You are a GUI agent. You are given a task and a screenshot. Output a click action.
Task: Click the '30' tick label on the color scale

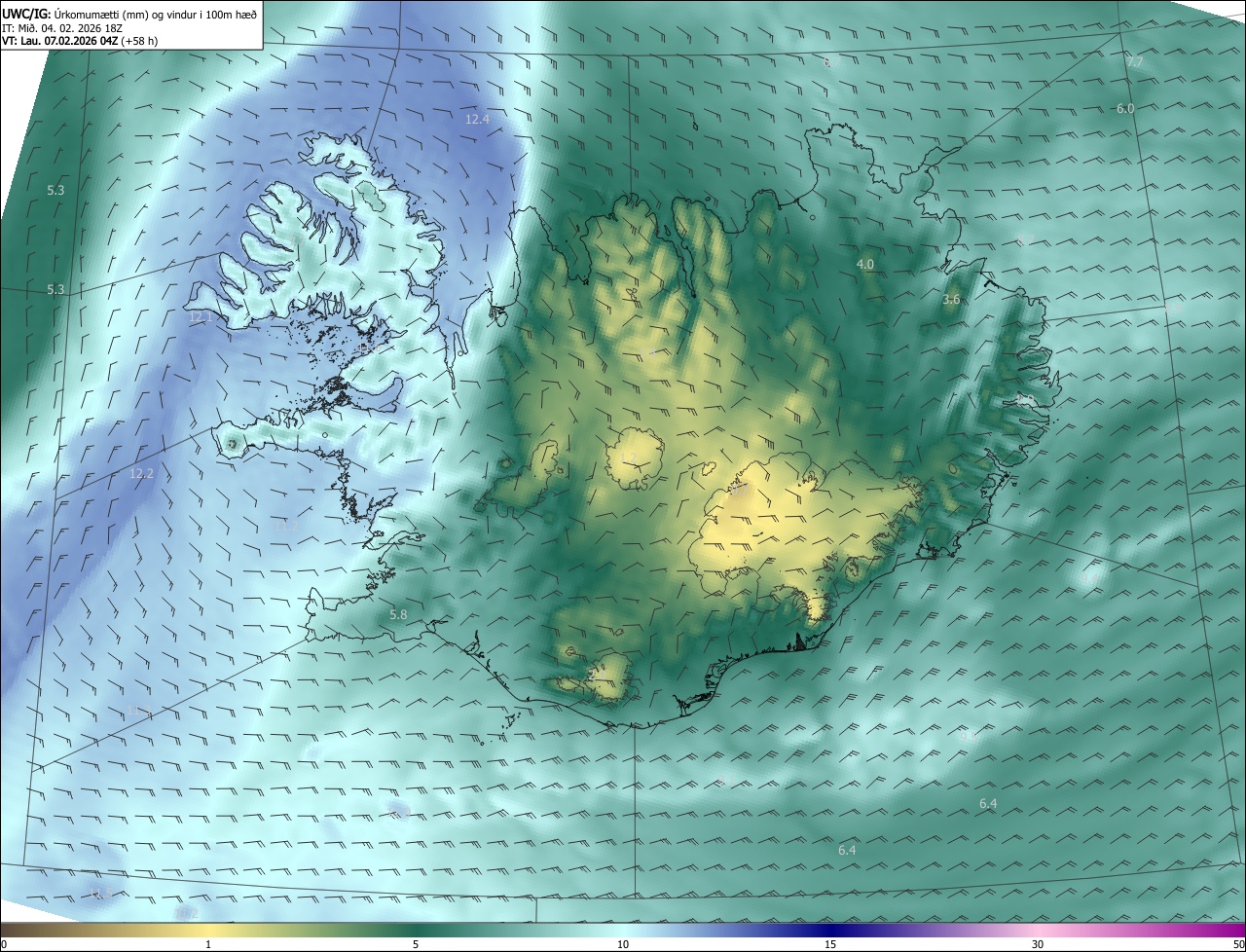pyautogui.click(x=1038, y=944)
